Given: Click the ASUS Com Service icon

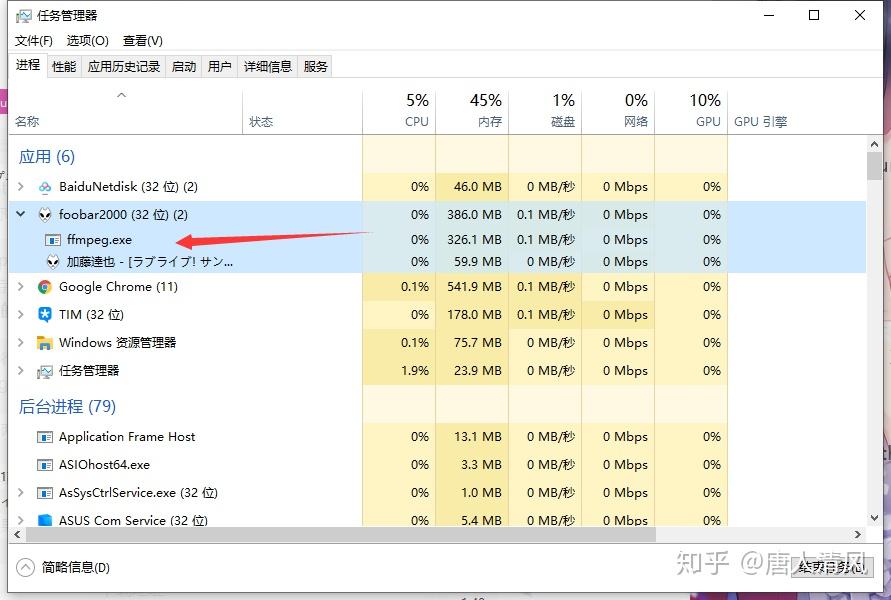Looking at the screenshot, I should (43, 520).
